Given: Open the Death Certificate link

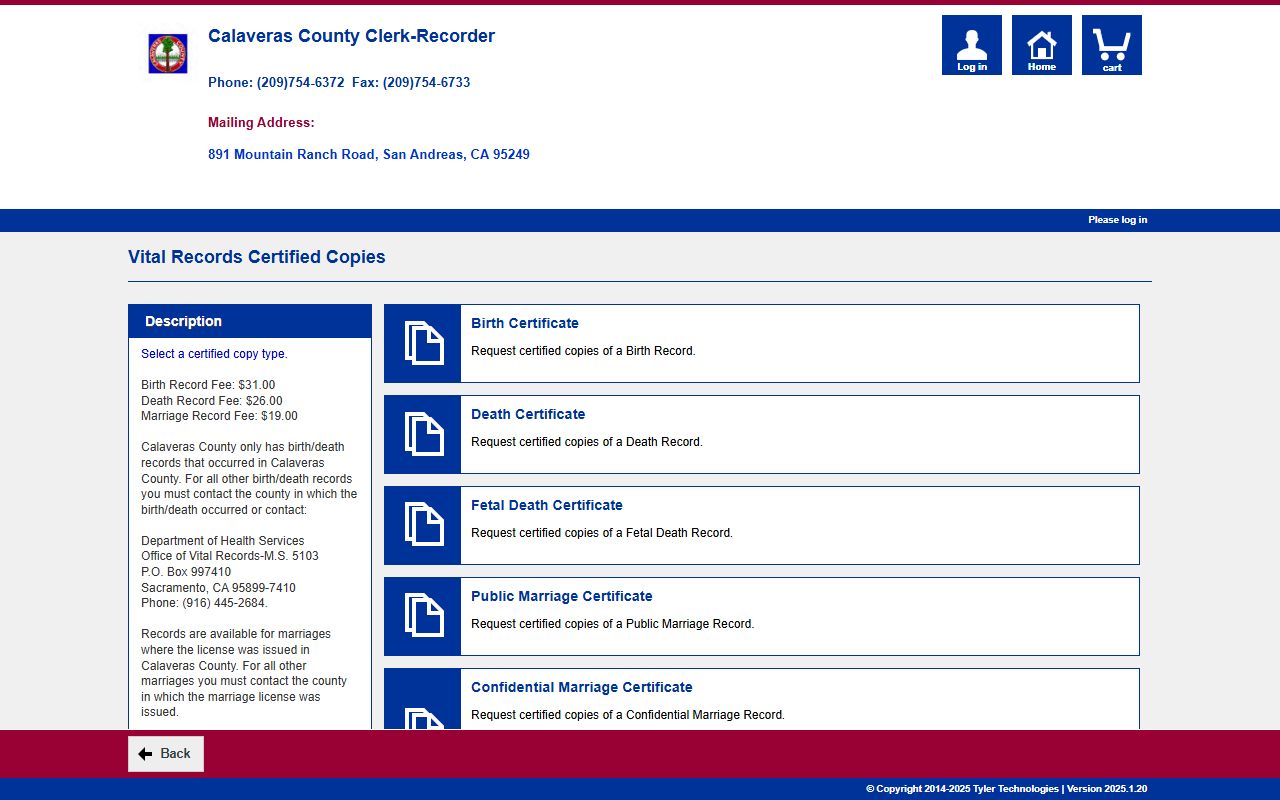Looking at the screenshot, I should (x=528, y=414).
